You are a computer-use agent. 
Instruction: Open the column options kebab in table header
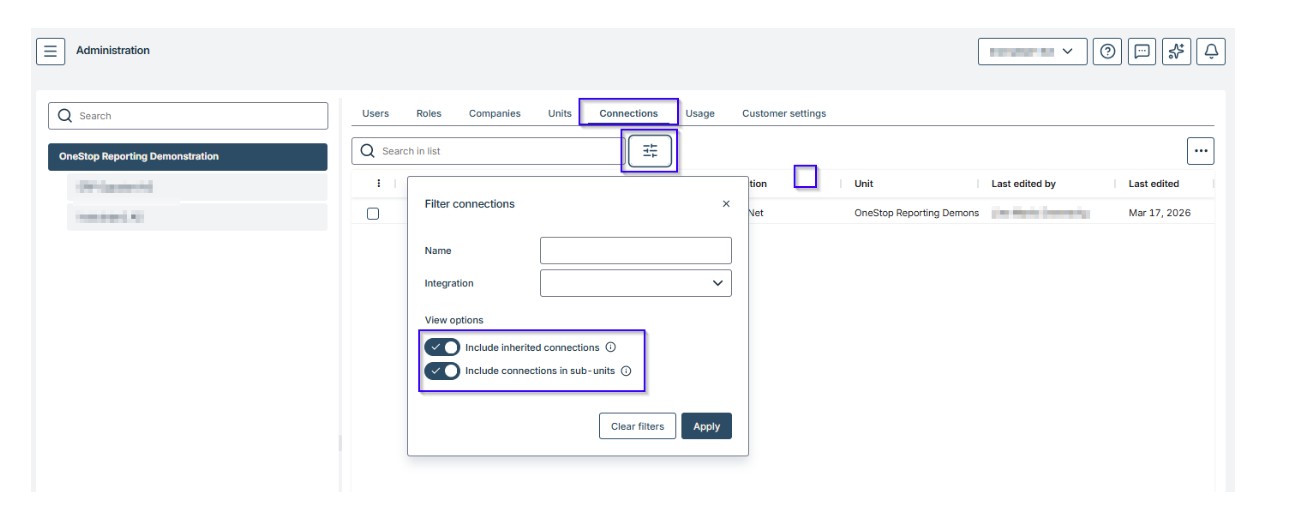[x=378, y=183]
